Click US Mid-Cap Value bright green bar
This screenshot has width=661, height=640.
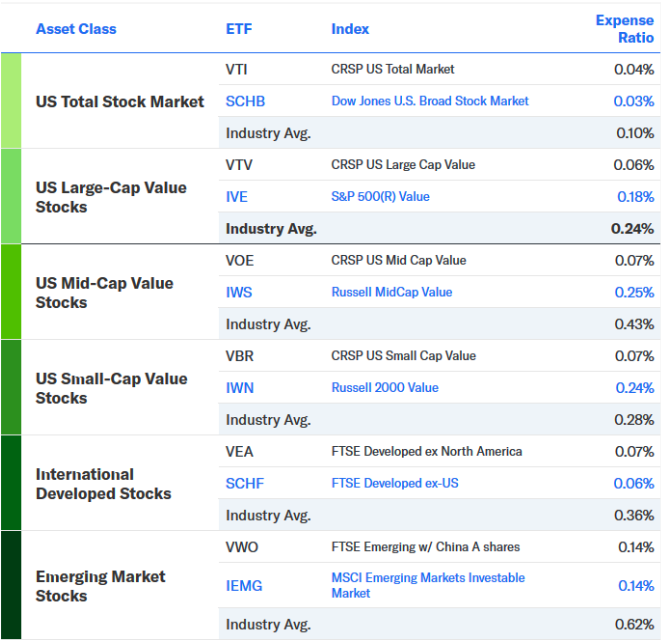(x=11, y=292)
